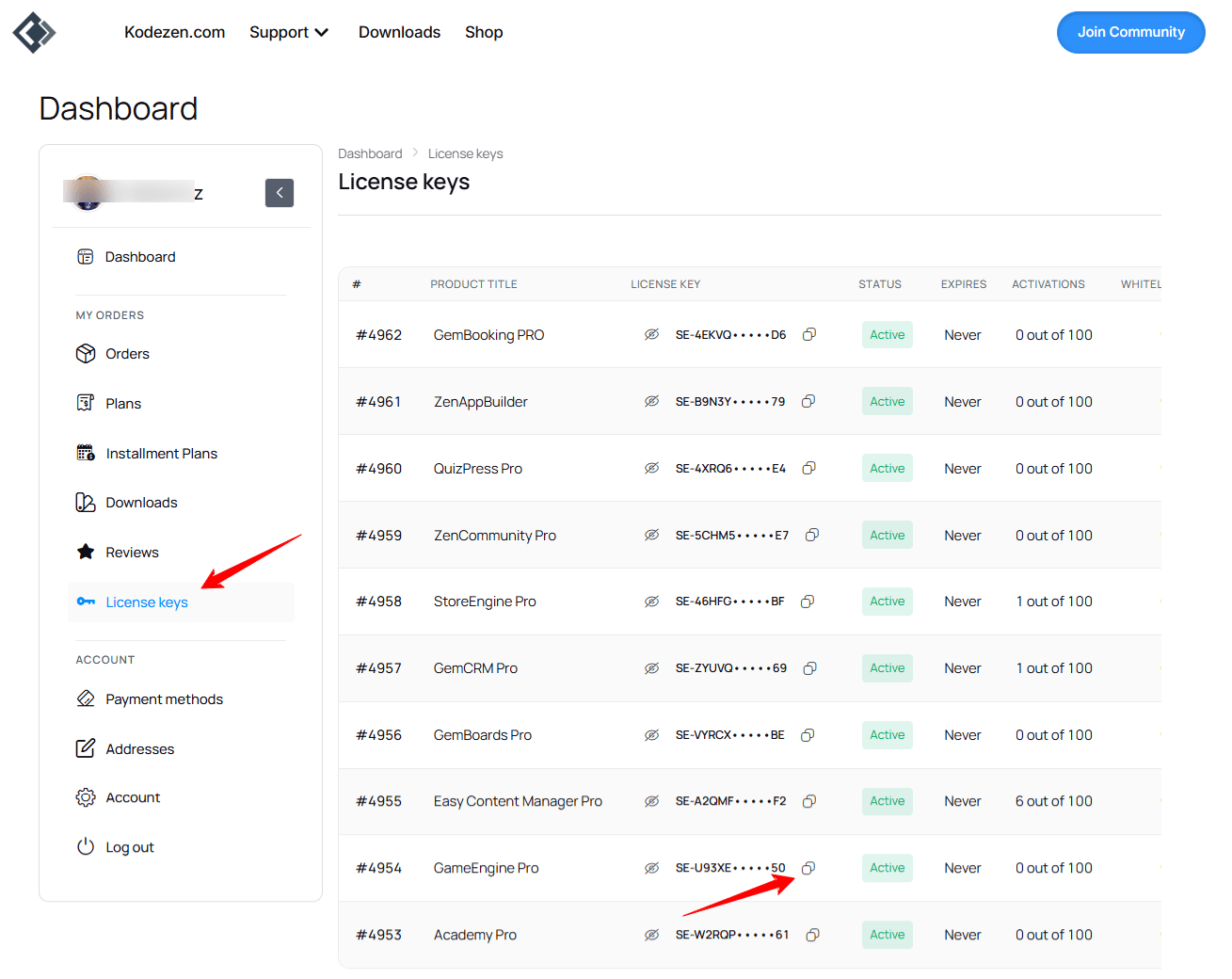Image resolution: width=1232 pixels, height=979 pixels.
Task: Copy the GemBooking PRO license key
Action: click(808, 334)
